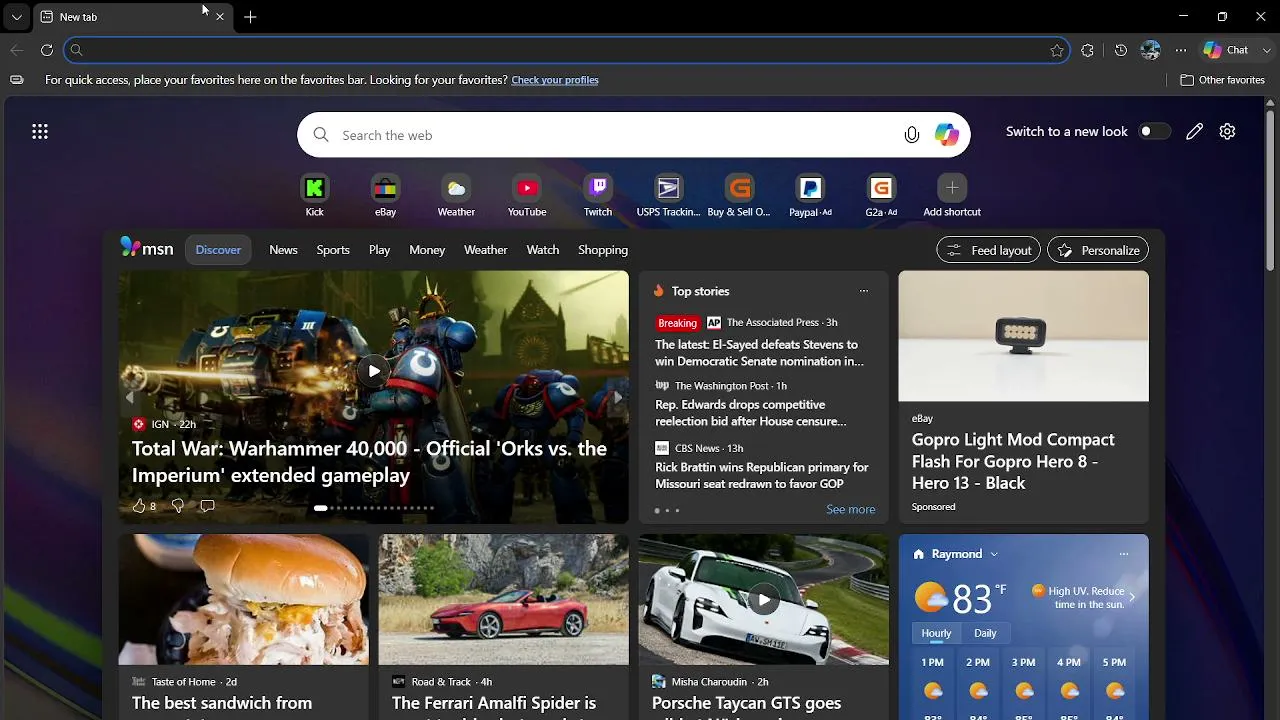Start voice search with the microphone
Viewport: 1280px width, 720px height.
(912, 135)
